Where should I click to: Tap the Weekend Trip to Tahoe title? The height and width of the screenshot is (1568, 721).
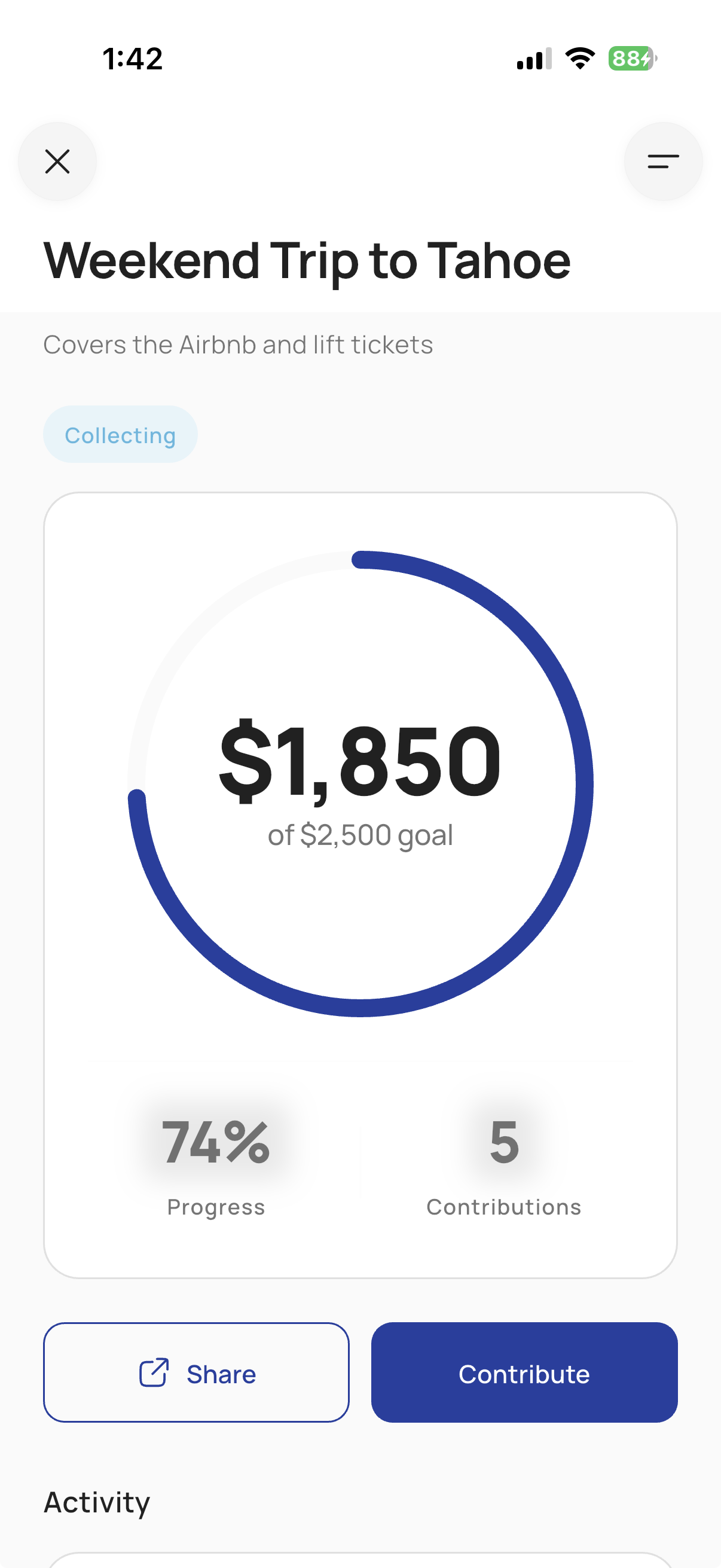pos(307,261)
